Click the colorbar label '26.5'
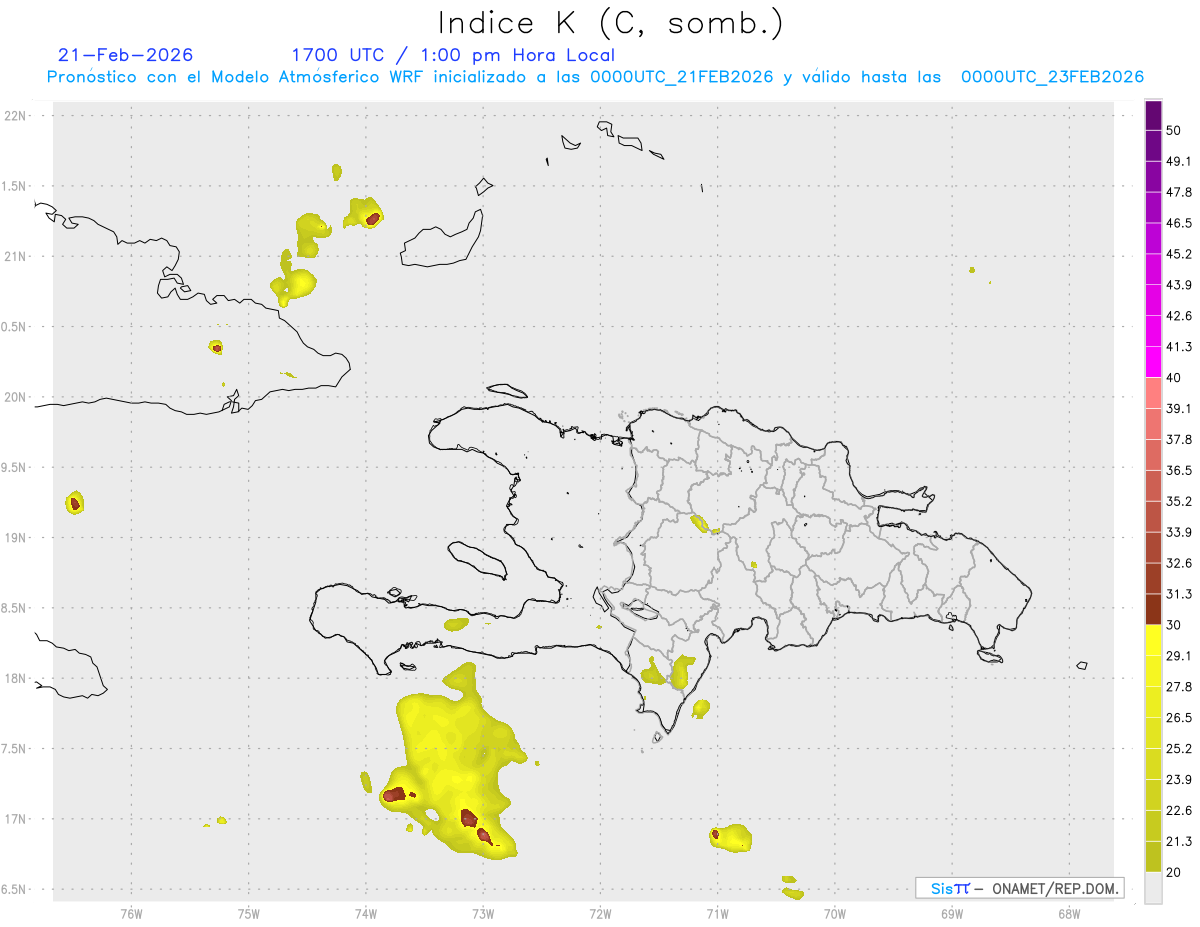 point(1179,718)
